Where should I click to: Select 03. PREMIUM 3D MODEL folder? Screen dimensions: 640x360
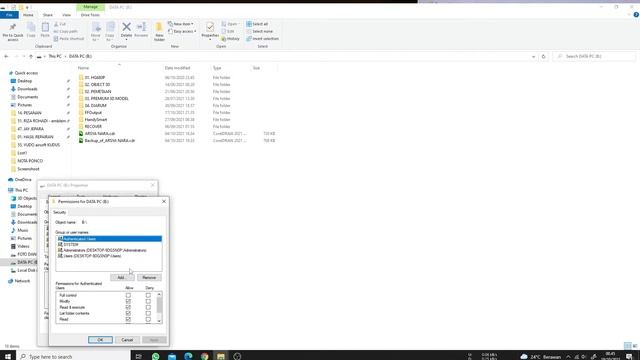point(107,98)
